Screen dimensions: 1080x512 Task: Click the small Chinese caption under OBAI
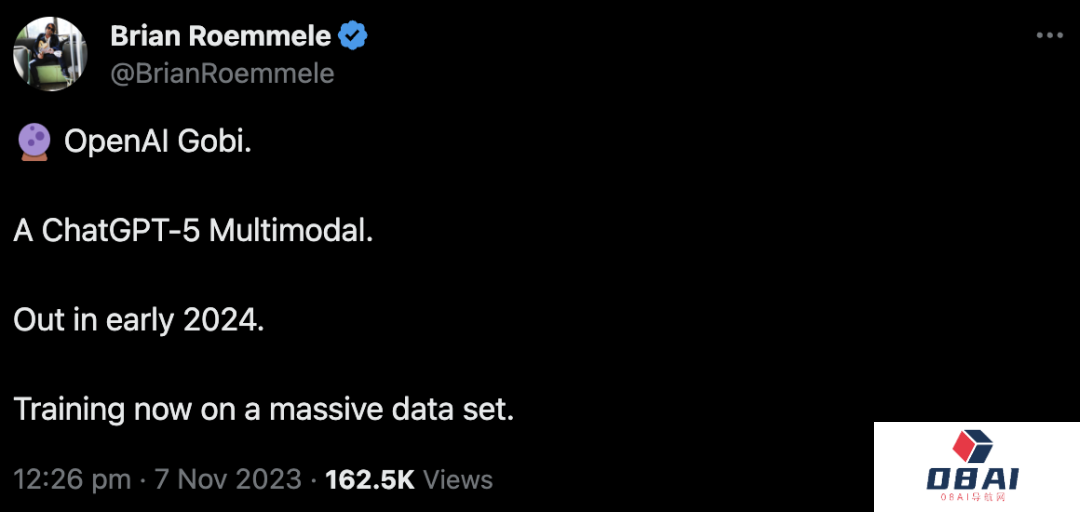[x=972, y=498]
